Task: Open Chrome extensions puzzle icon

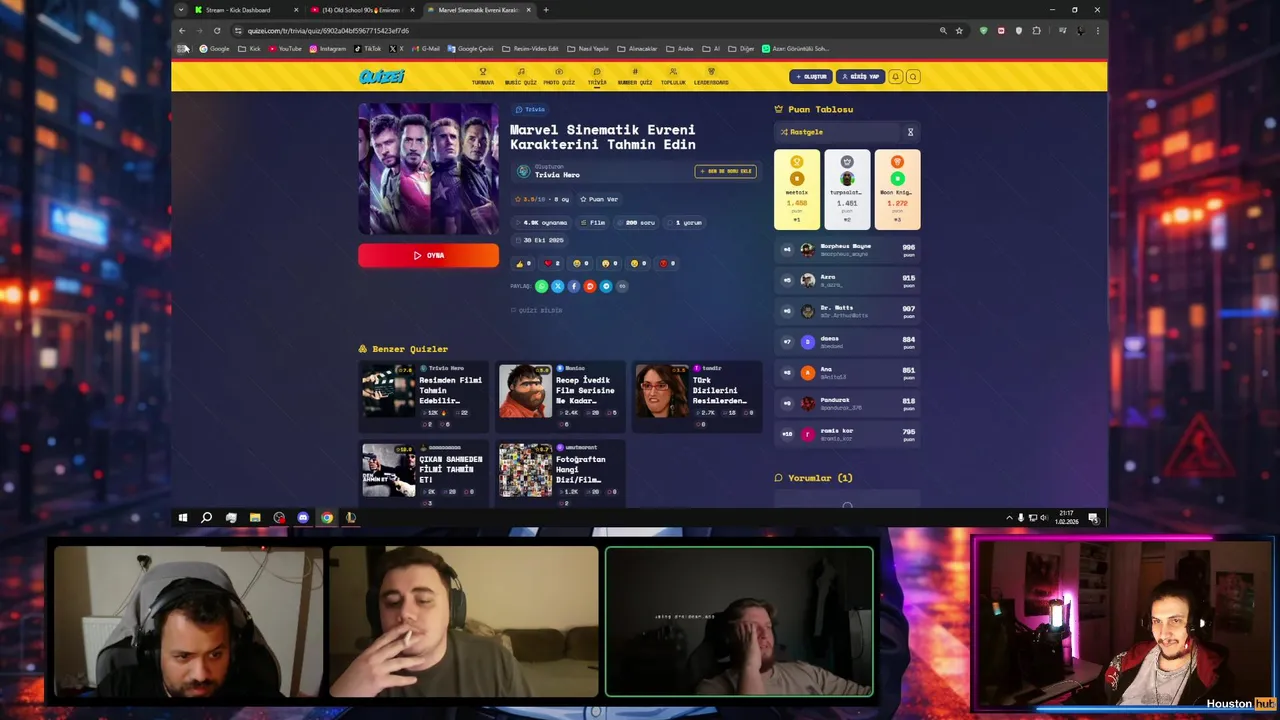Action: click(x=1036, y=30)
